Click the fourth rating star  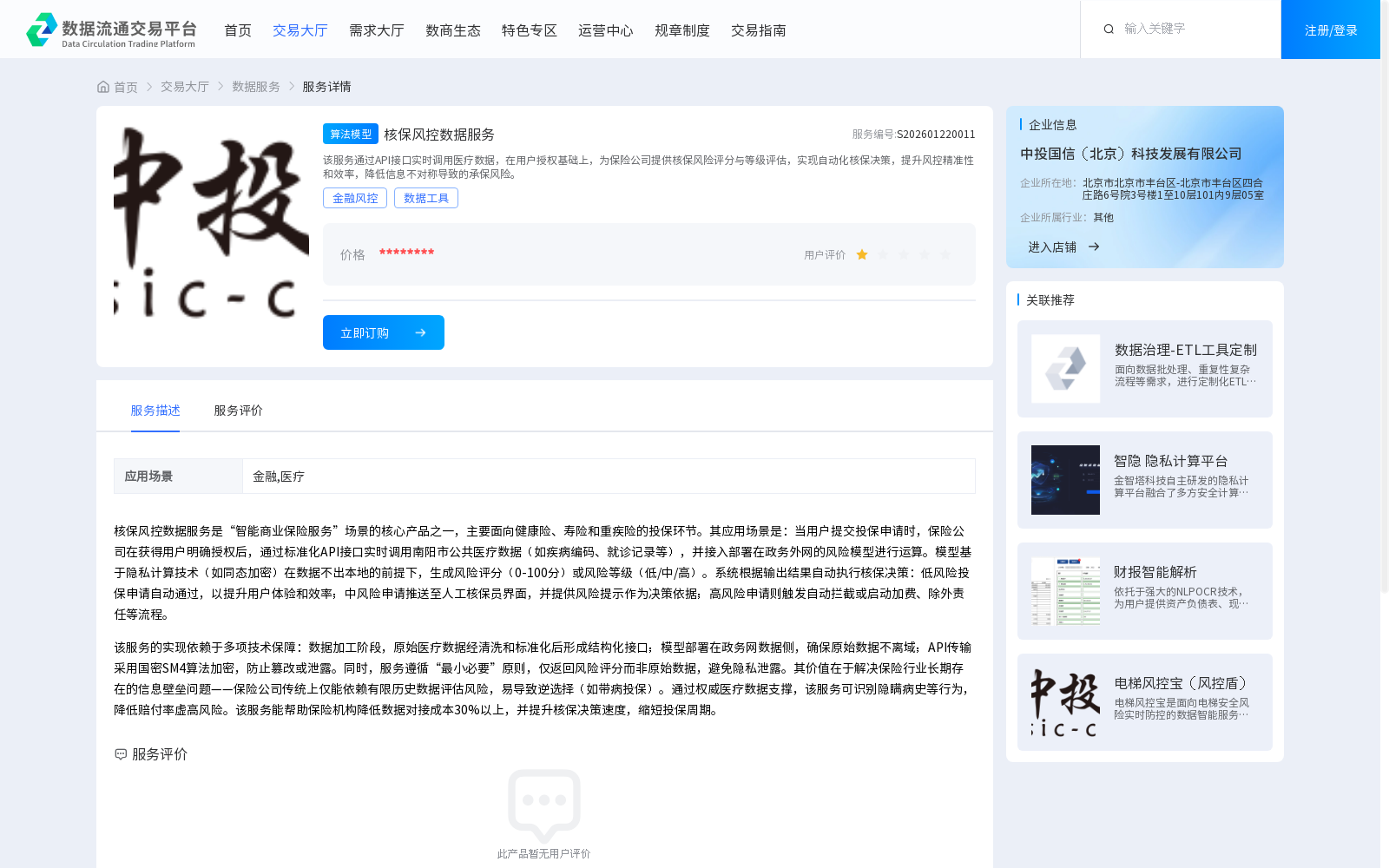coord(925,254)
